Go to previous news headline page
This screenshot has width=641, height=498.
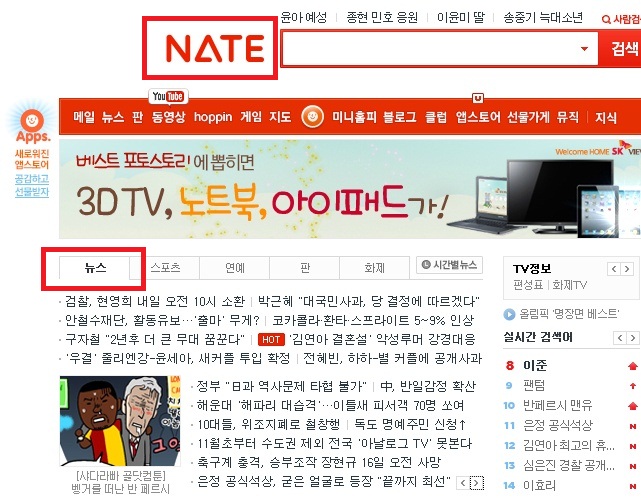tap(462, 483)
